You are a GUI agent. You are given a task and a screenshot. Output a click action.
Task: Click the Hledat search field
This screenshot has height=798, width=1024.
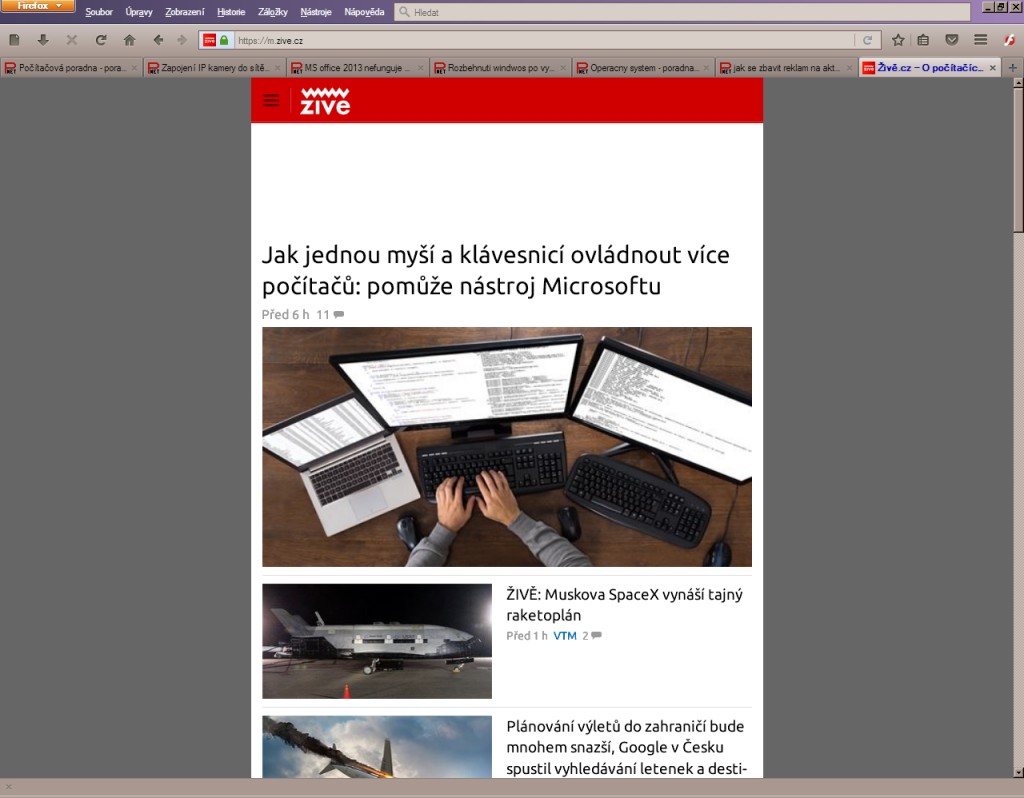[682, 12]
